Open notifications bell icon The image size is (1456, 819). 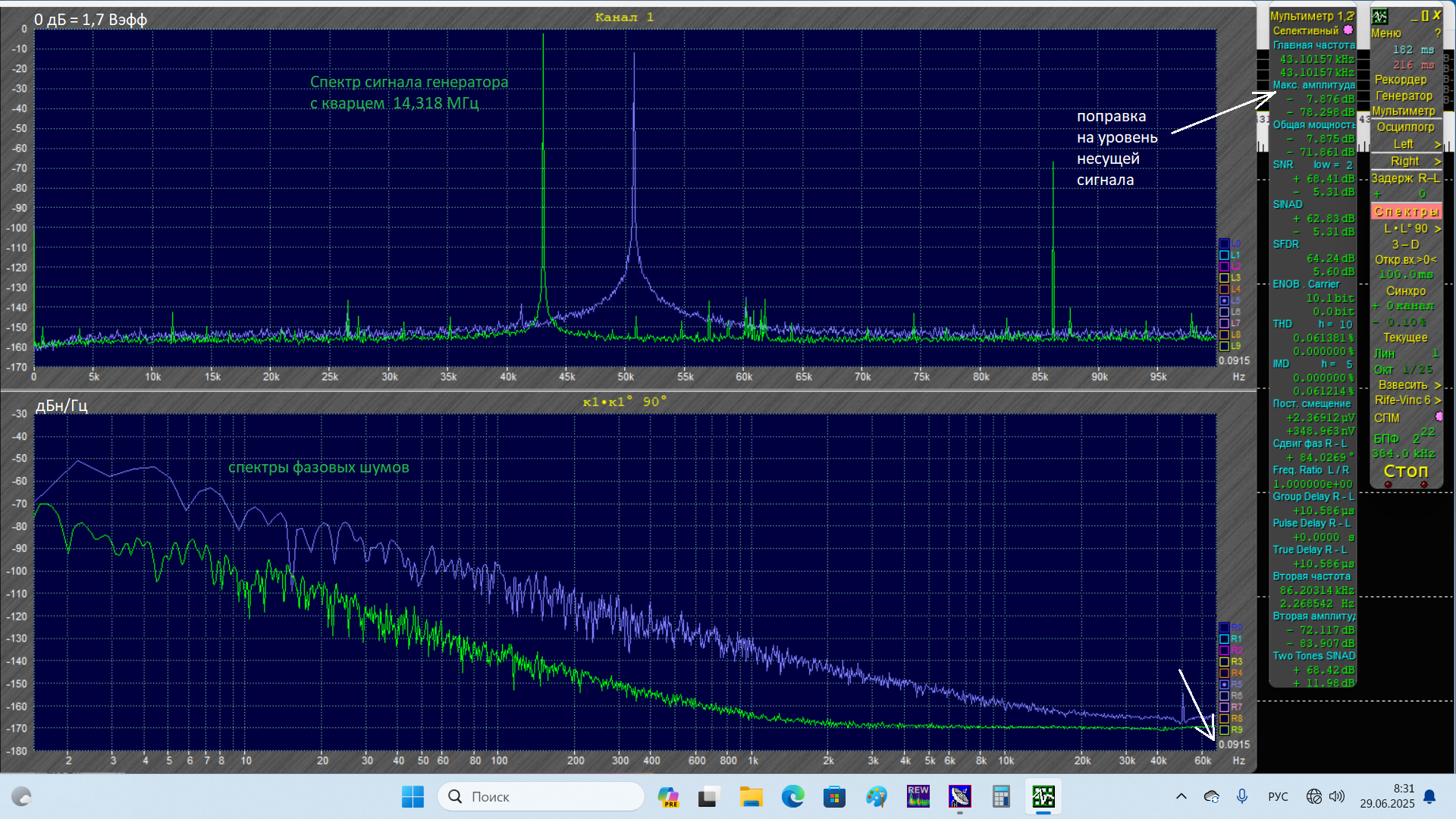1429,796
